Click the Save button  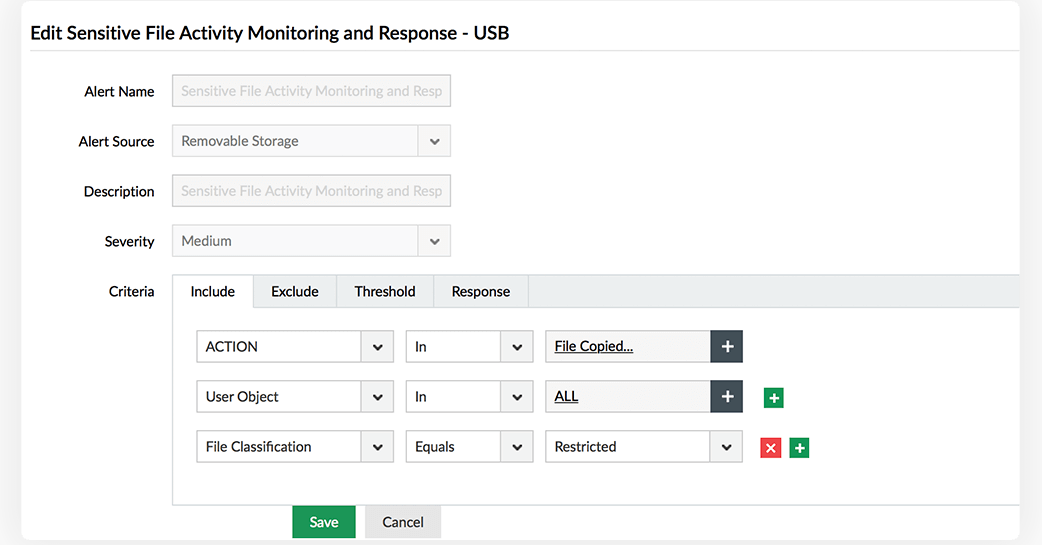[324, 522]
